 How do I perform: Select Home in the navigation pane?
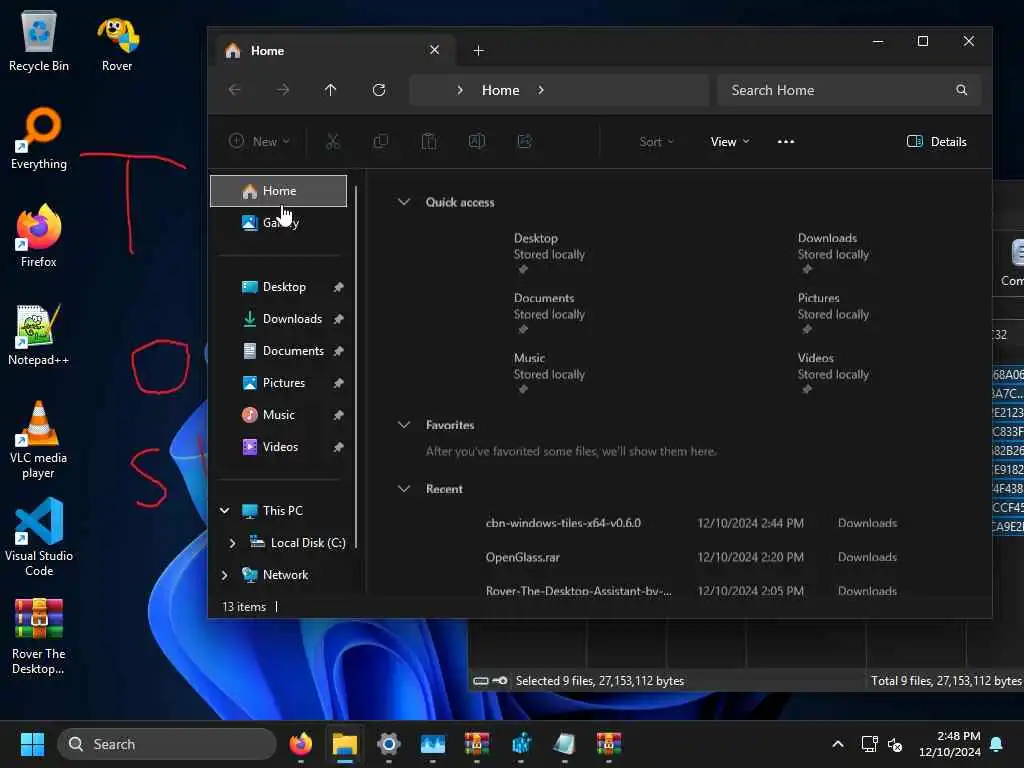click(278, 191)
